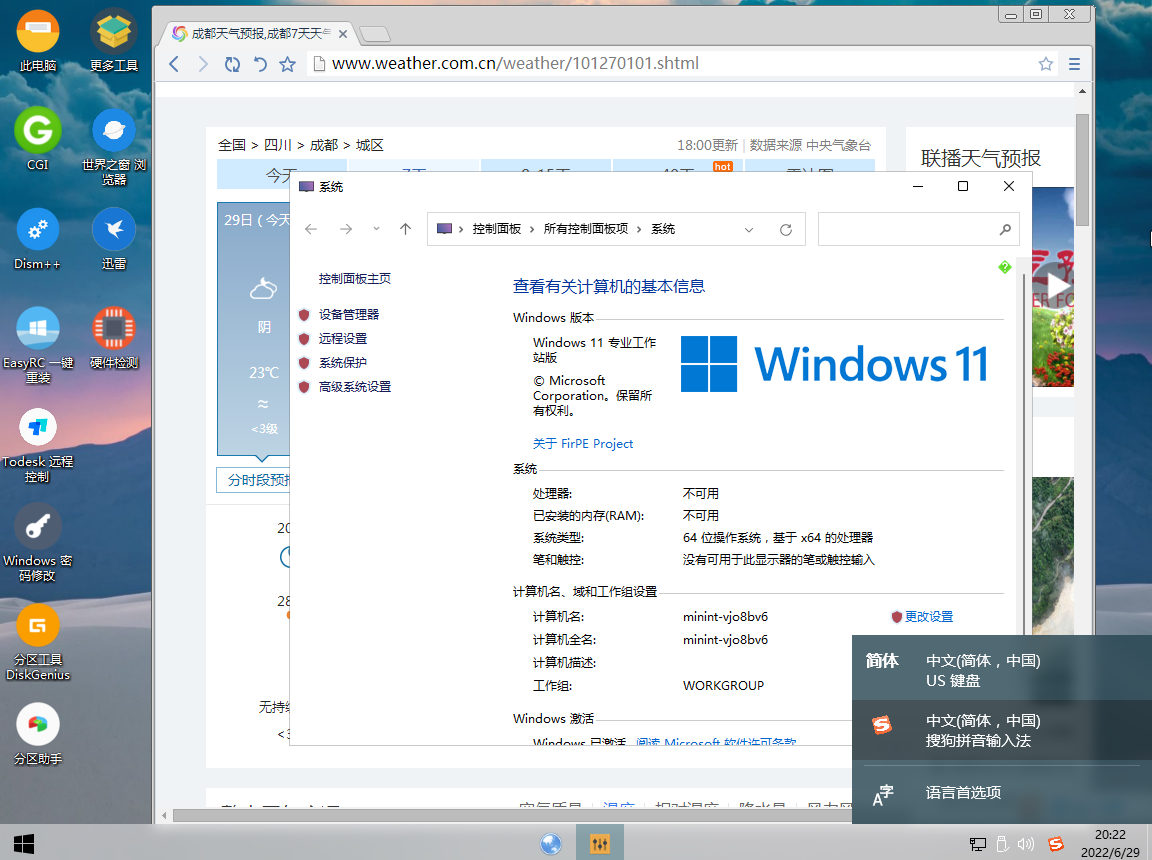Open 设备管理器 link
This screenshot has height=860, width=1152.
[x=348, y=314]
